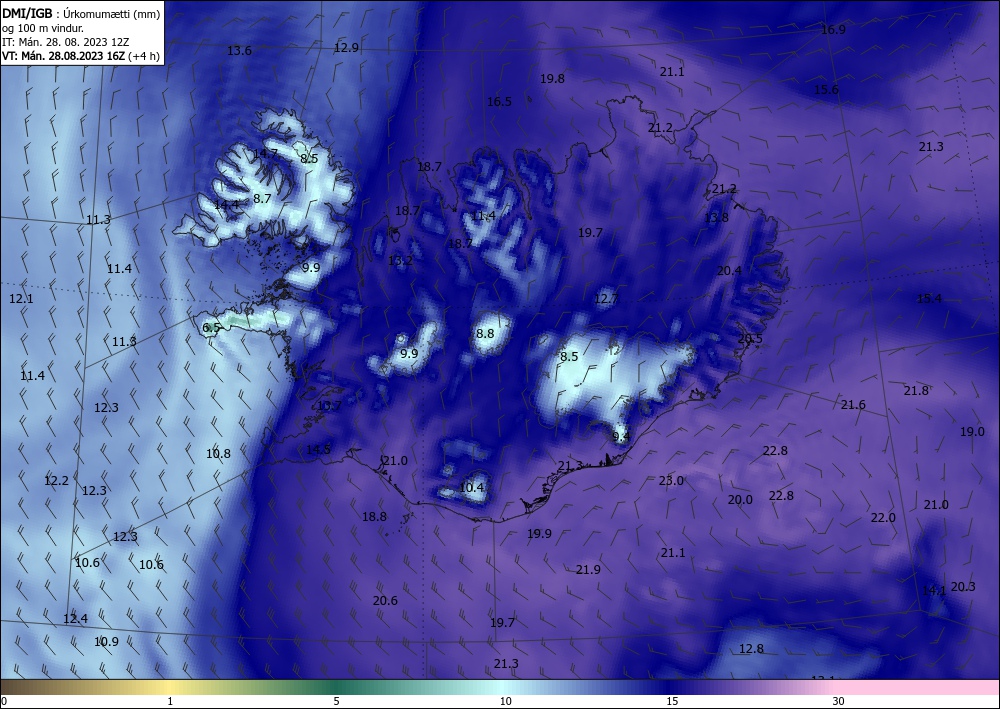Image resolution: width=1000 pixels, height=709 pixels.
Task: Click the map value 19.0
Action: click(x=973, y=432)
